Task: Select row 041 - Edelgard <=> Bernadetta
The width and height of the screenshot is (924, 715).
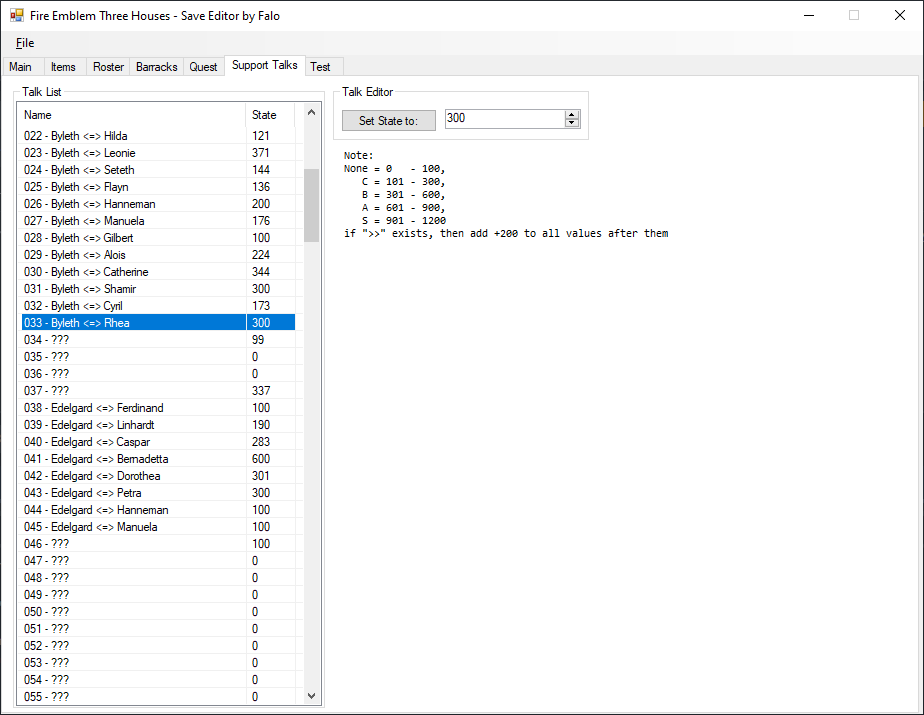Action: pyautogui.click(x=159, y=459)
